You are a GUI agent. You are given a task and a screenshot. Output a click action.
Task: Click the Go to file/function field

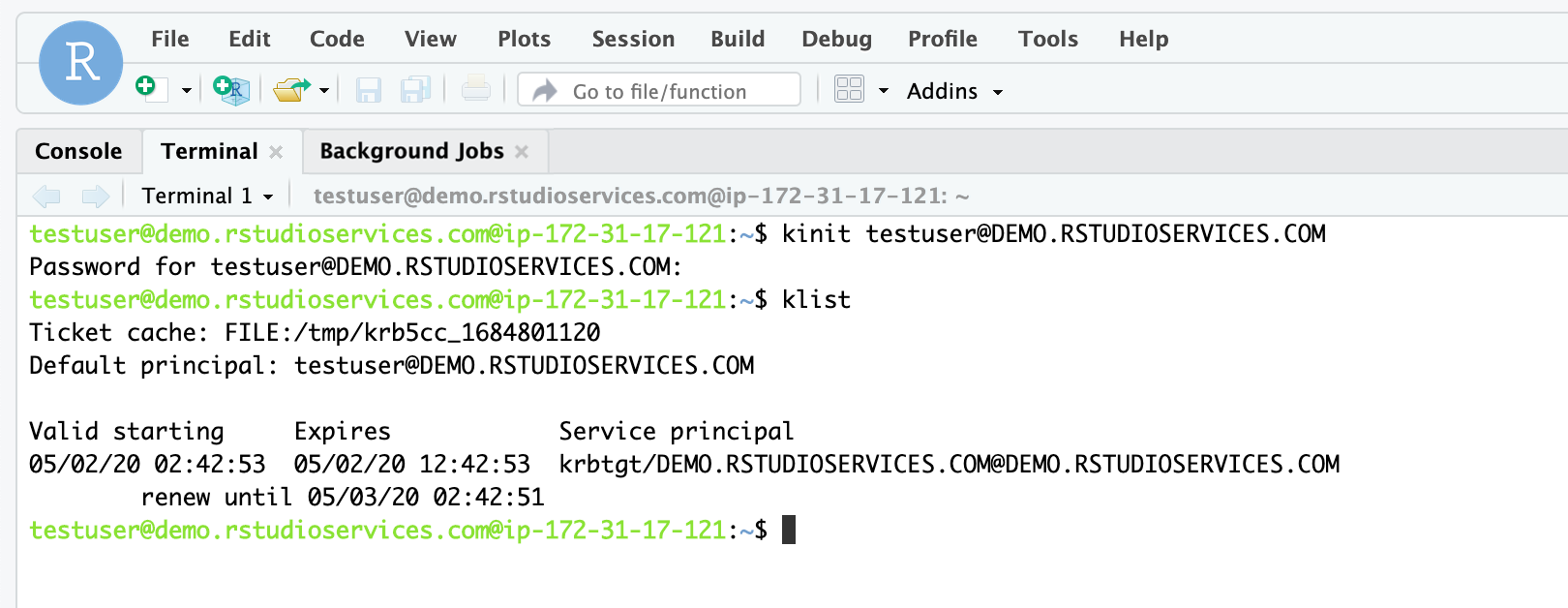[x=659, y=90]
